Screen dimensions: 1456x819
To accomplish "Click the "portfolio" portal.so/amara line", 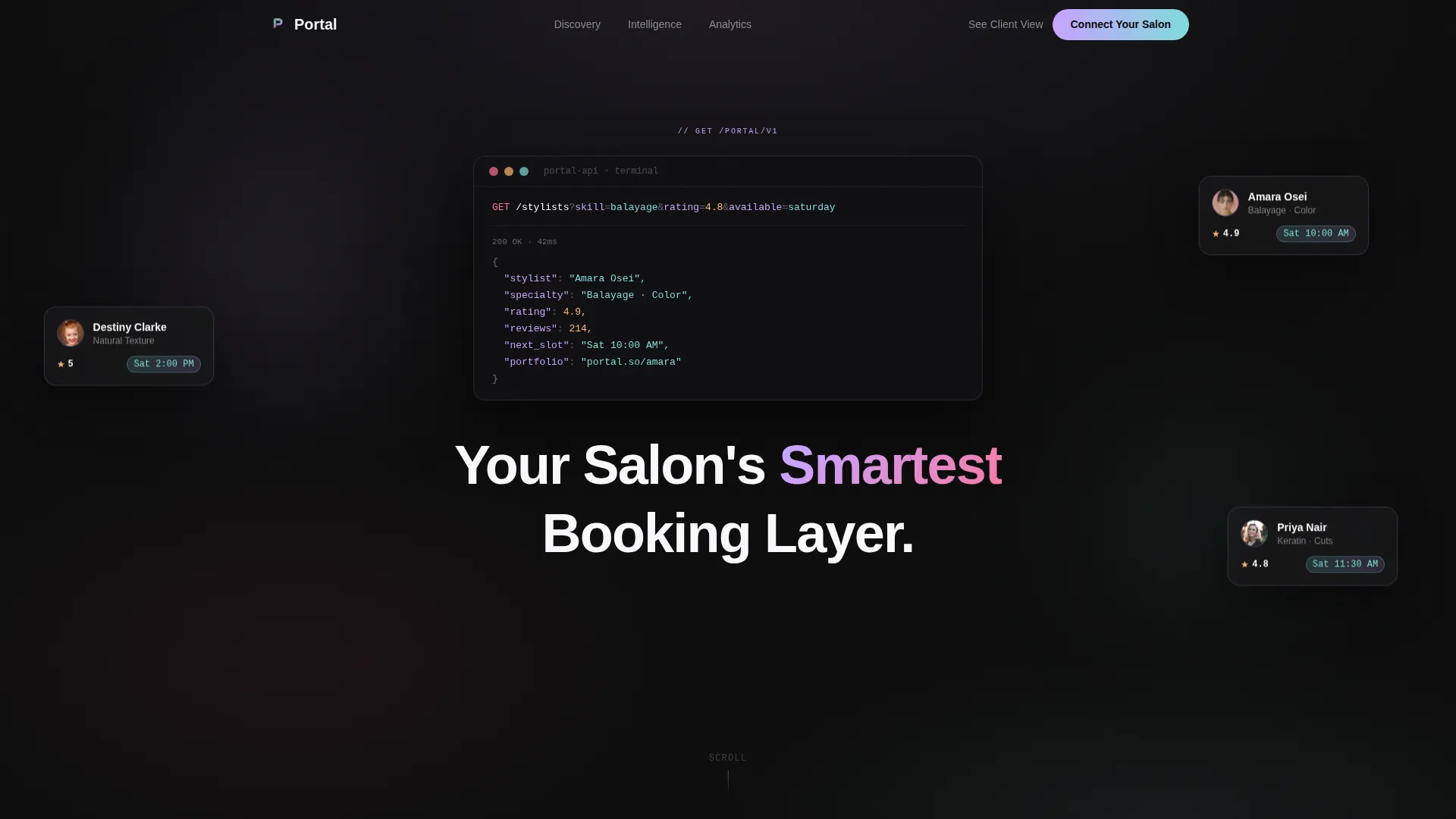I will [592, 362].
